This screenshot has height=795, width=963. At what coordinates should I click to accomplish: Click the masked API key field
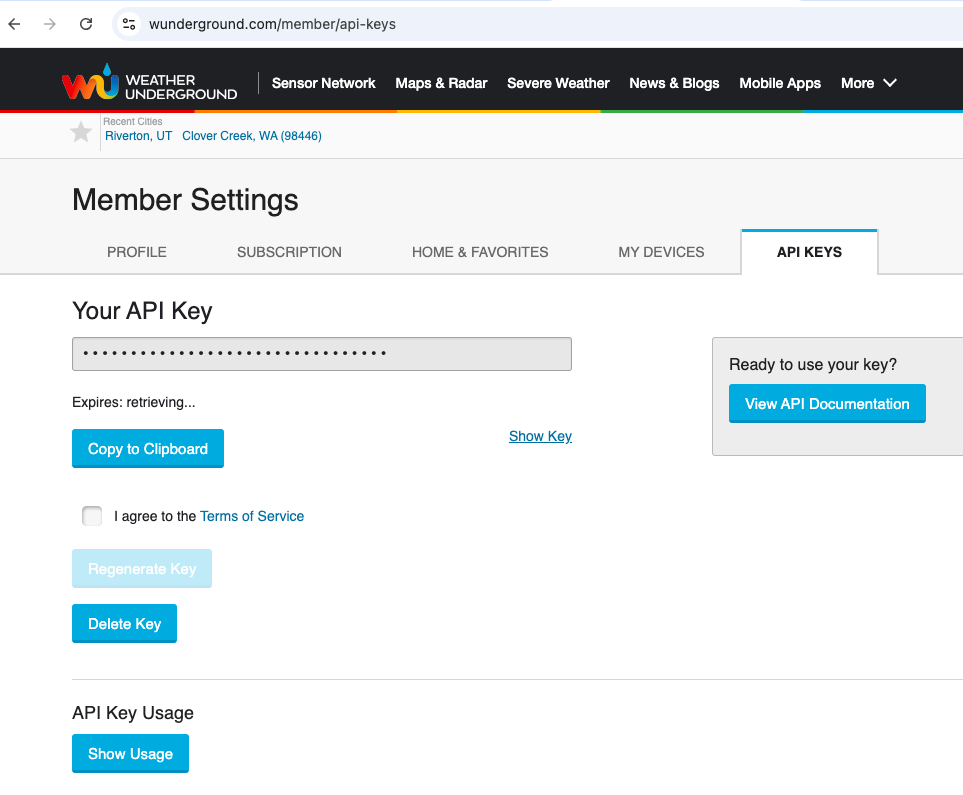point(321,354)
